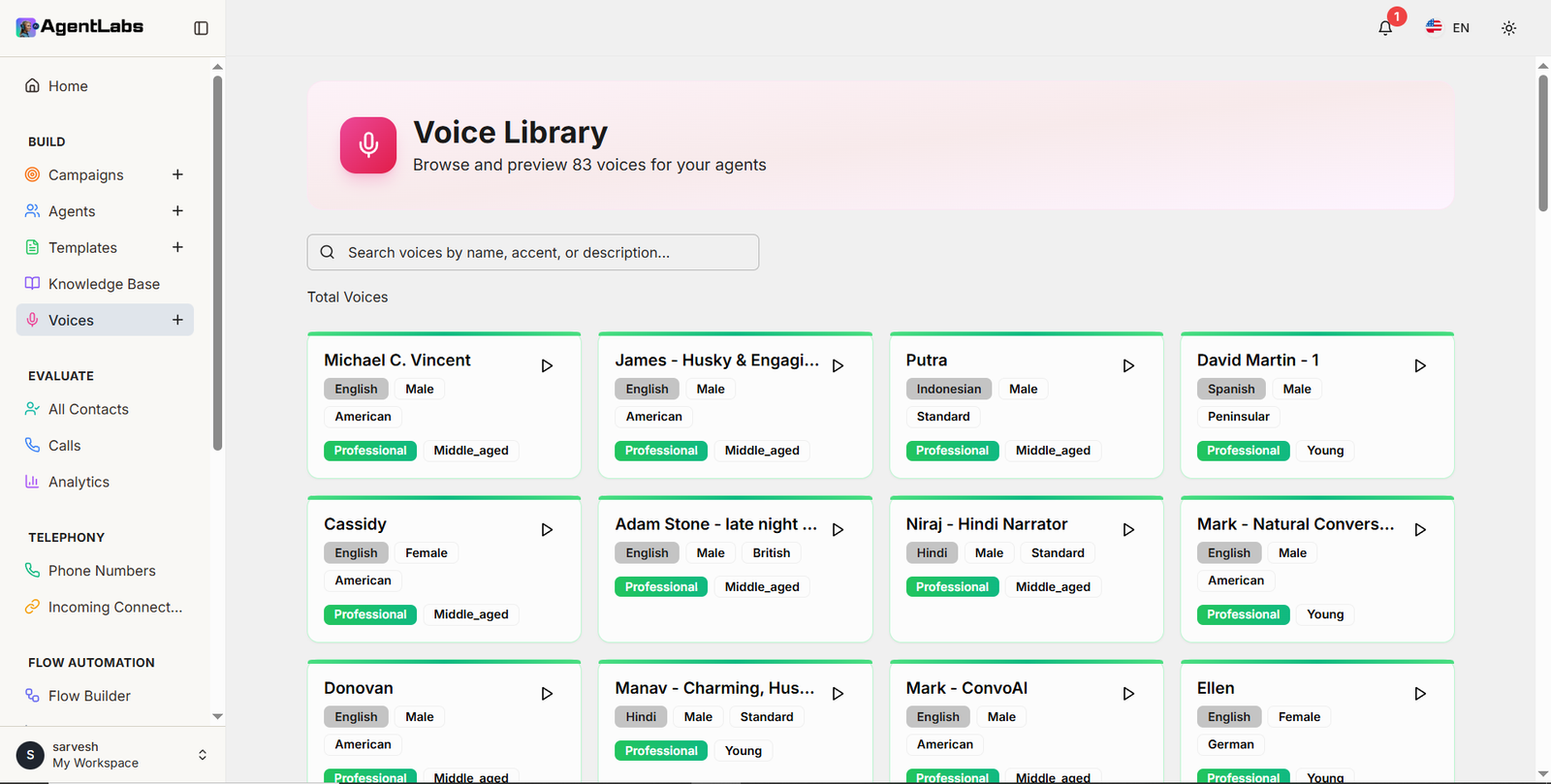Click Spanish tag on David Martin card
Image resolution: width=1551 pixels, height=784 pixels.
pos(1231,389)
